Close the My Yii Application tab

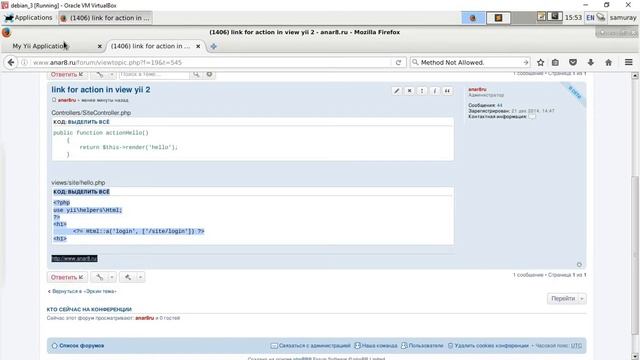(x=100, y=47)
